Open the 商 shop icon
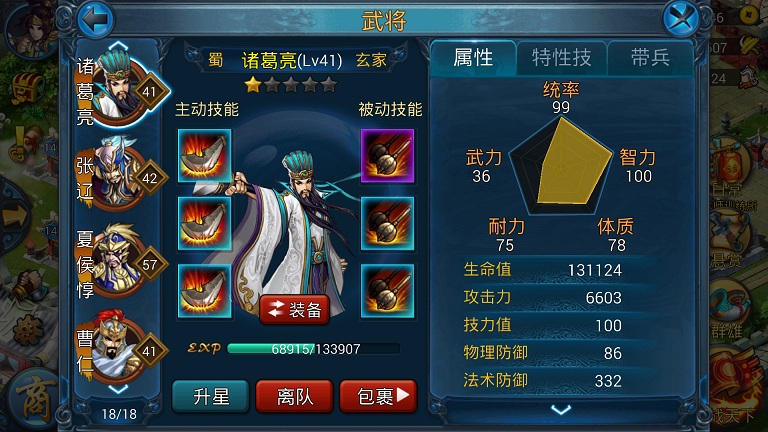 pyautogui.click(x=32, y=399)
